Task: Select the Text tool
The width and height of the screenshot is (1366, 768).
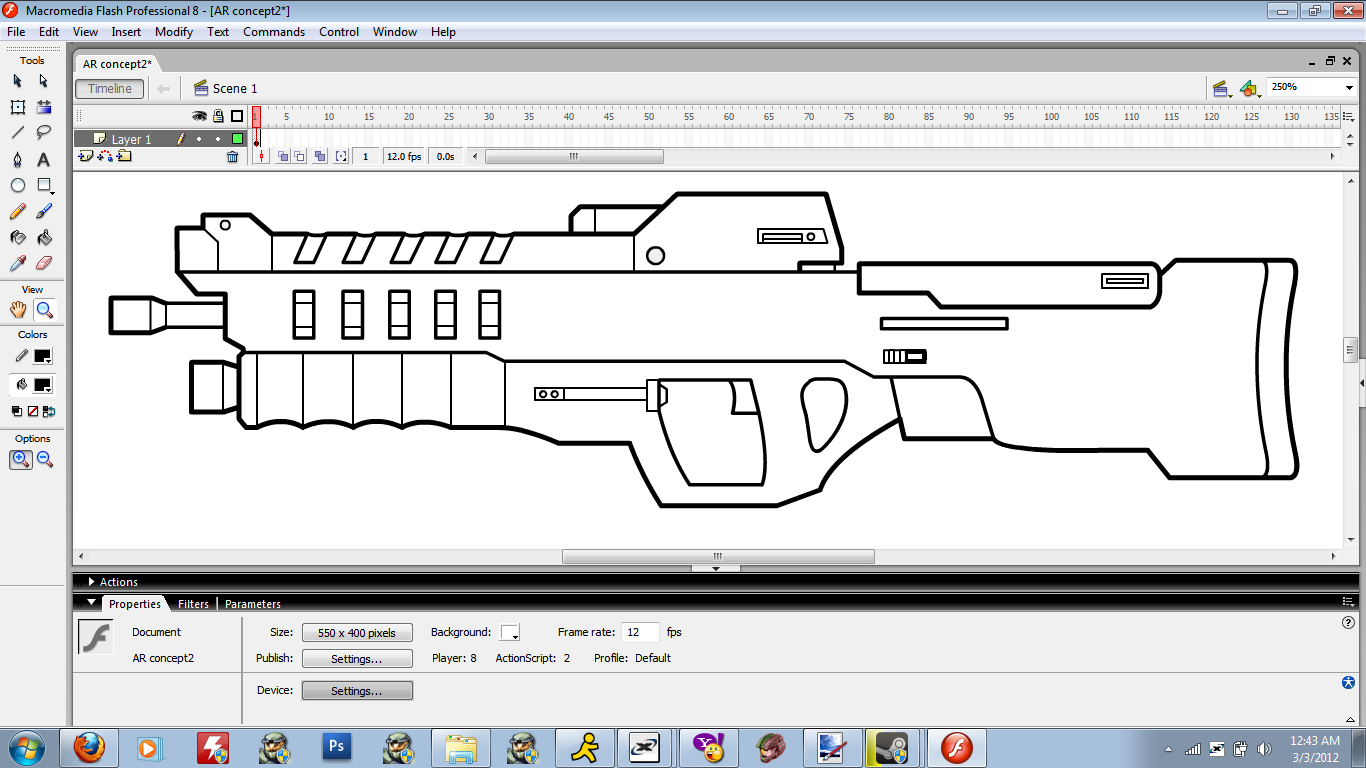Action: (44, 160)
